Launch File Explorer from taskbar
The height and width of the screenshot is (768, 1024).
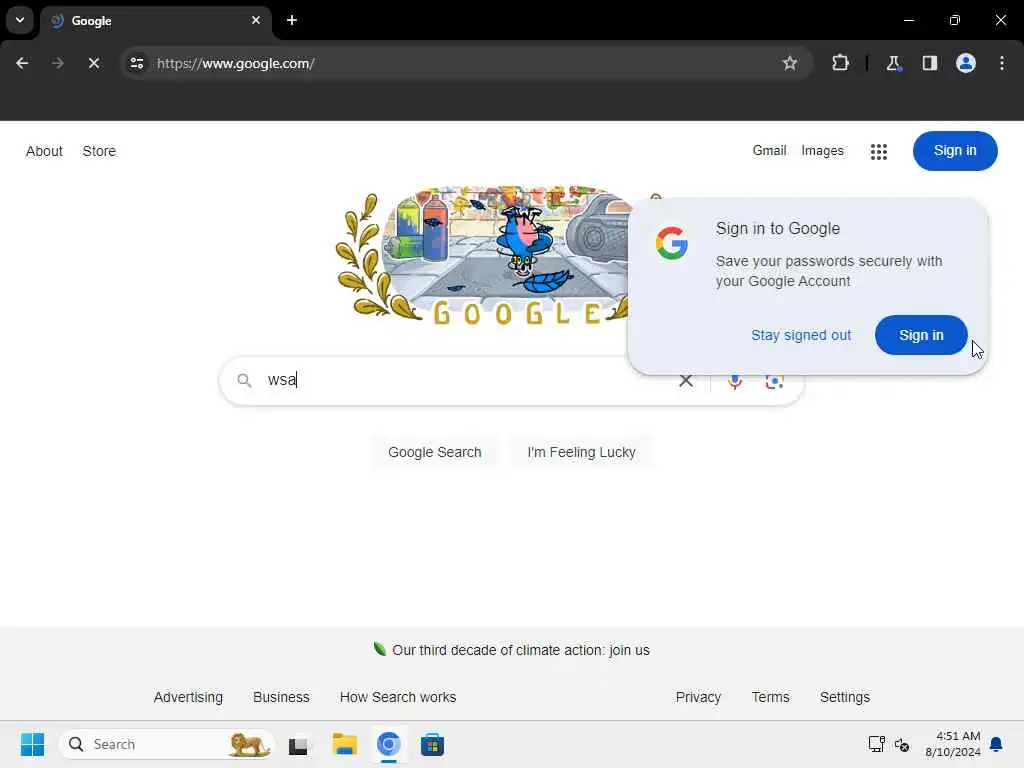[x=344, y=744]
